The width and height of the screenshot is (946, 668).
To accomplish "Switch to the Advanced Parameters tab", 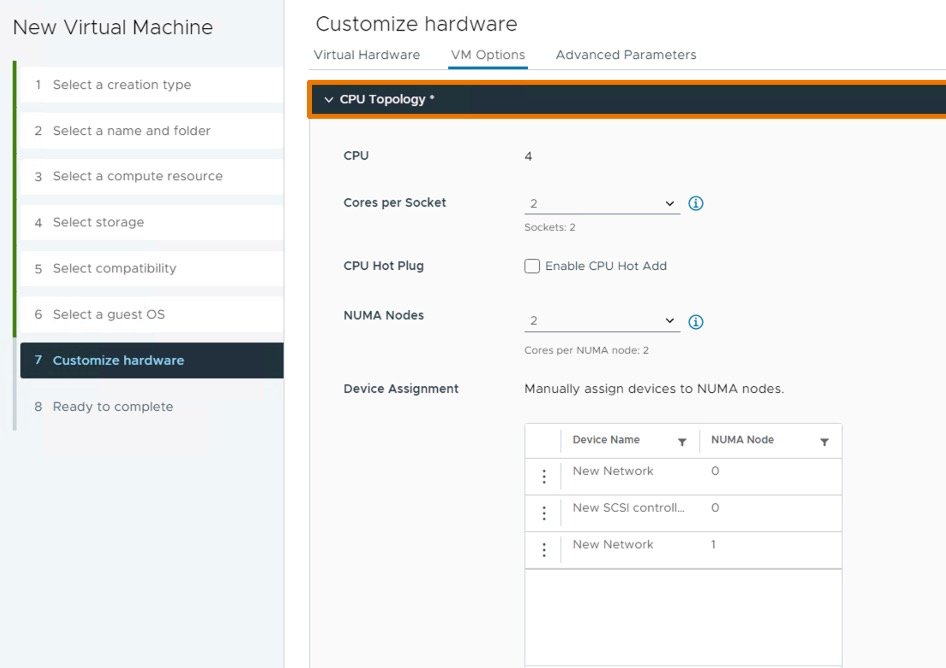I will (x=626, y=55).
